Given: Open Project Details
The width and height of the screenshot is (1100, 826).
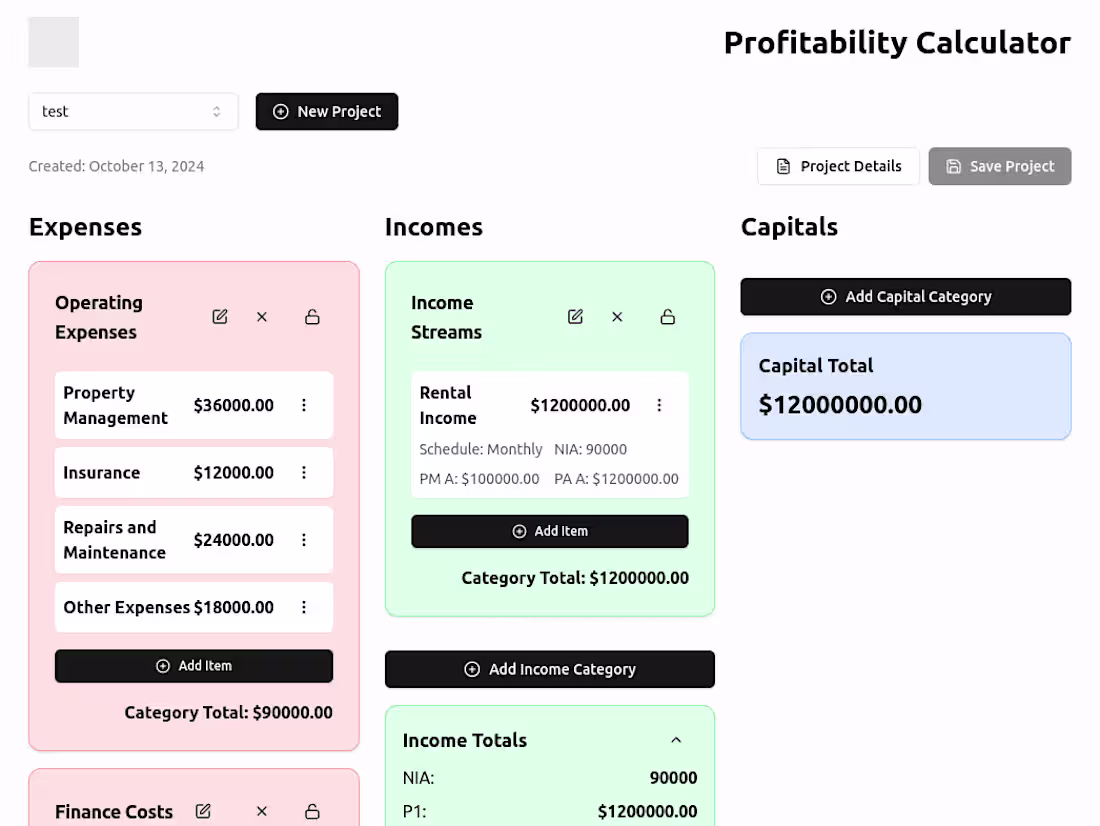Looking at the screenshot, I should [838, 166].
